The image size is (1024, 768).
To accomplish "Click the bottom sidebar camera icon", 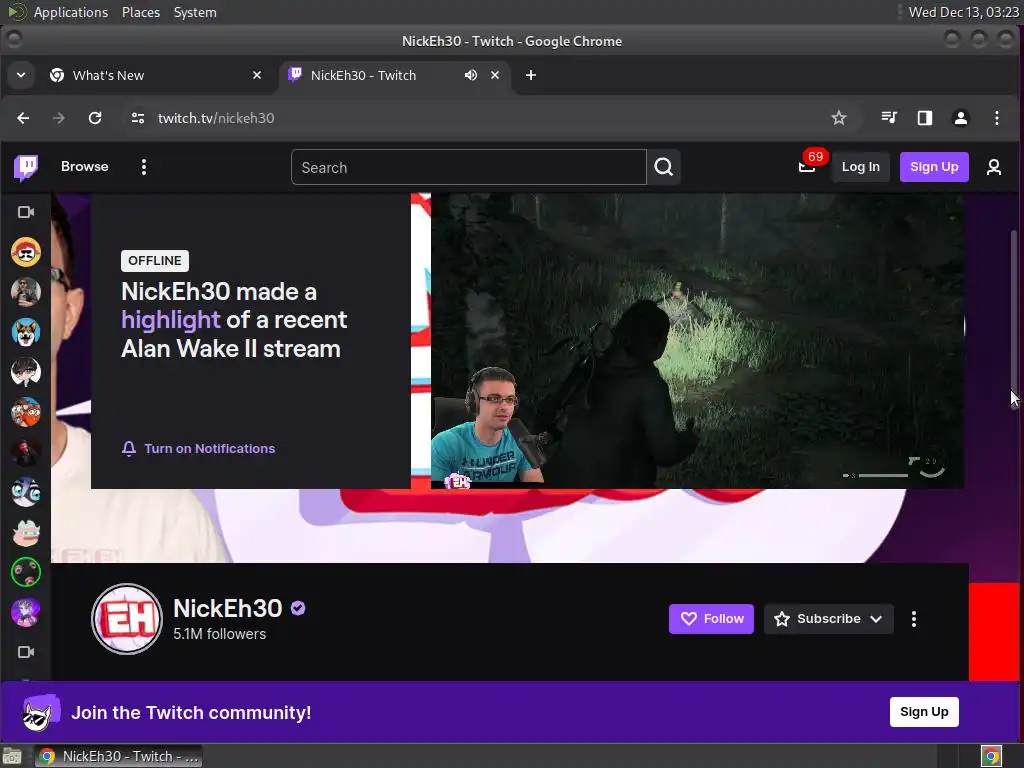I will tap(26, 652).
